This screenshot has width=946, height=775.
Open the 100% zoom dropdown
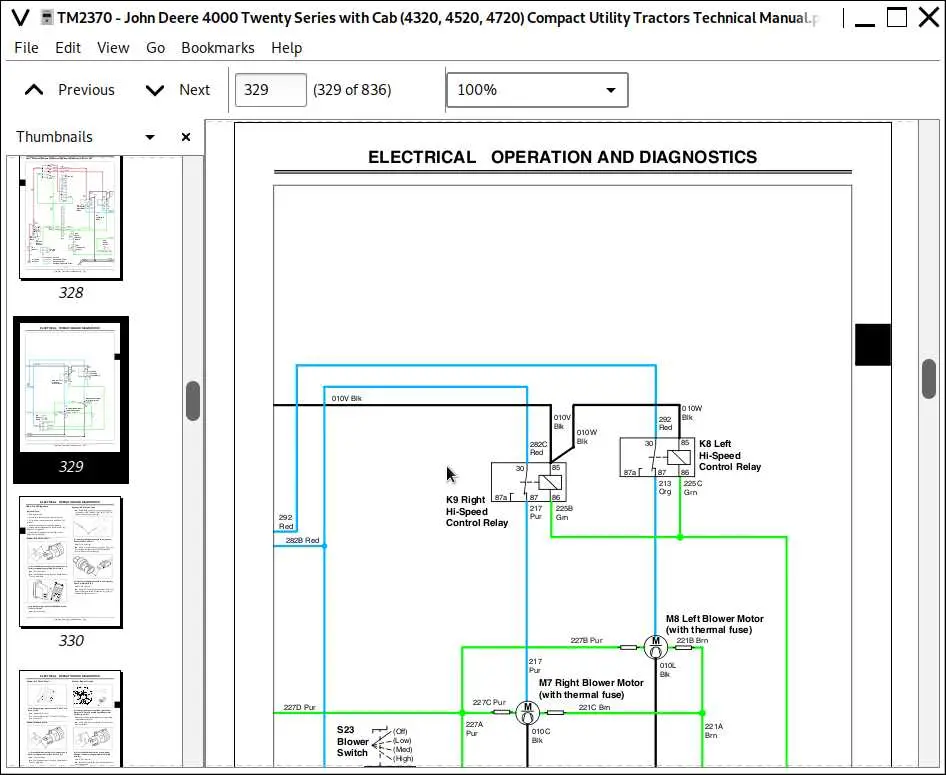[x=537, y=90]
